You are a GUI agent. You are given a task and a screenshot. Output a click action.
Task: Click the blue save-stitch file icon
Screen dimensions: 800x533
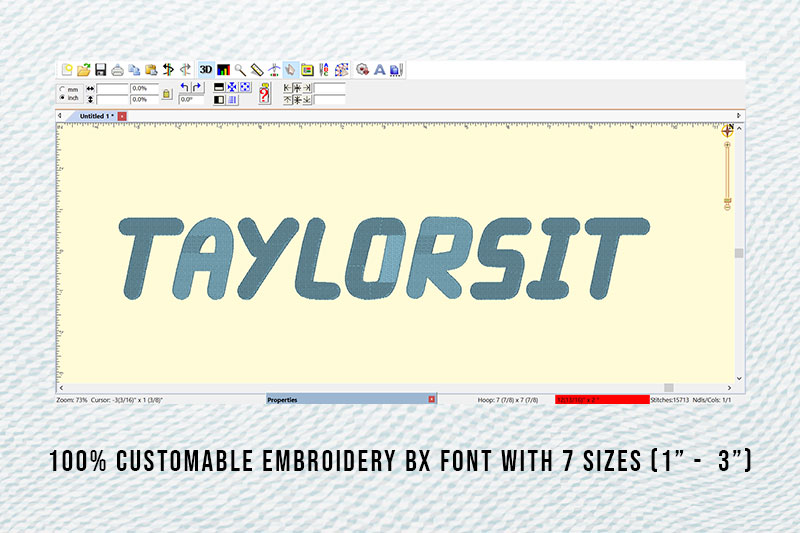pyautogui.click(x=396, y=70)
